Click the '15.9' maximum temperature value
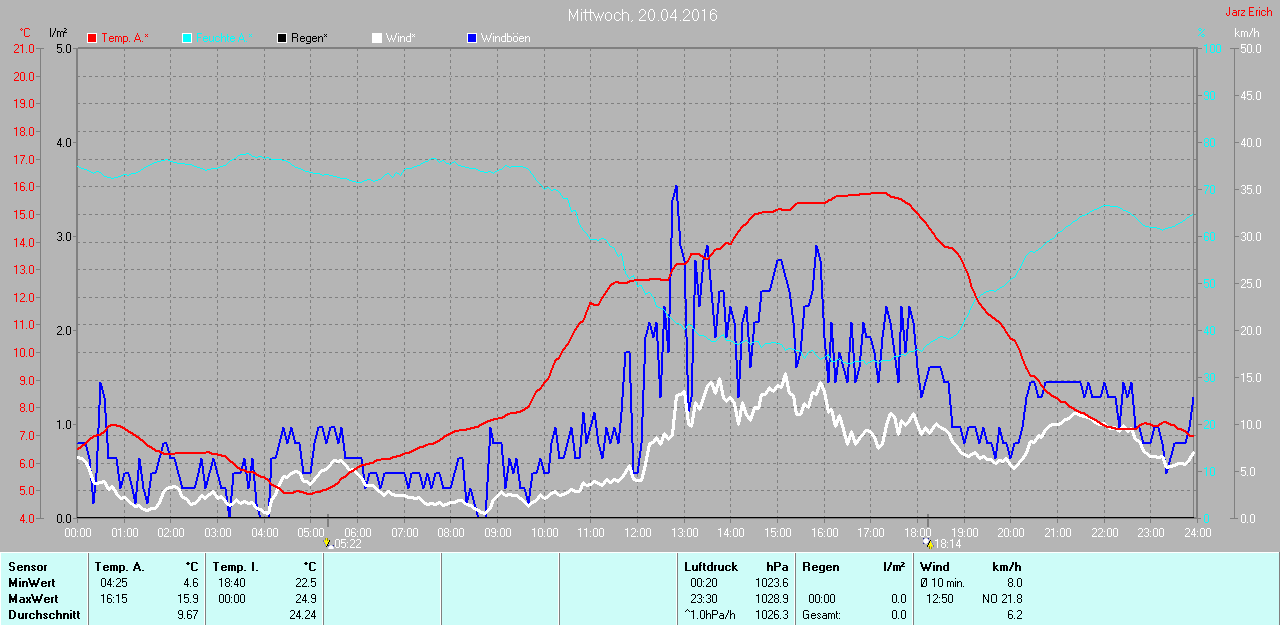This screenshot has width=1280, height=625. [188, 599]
